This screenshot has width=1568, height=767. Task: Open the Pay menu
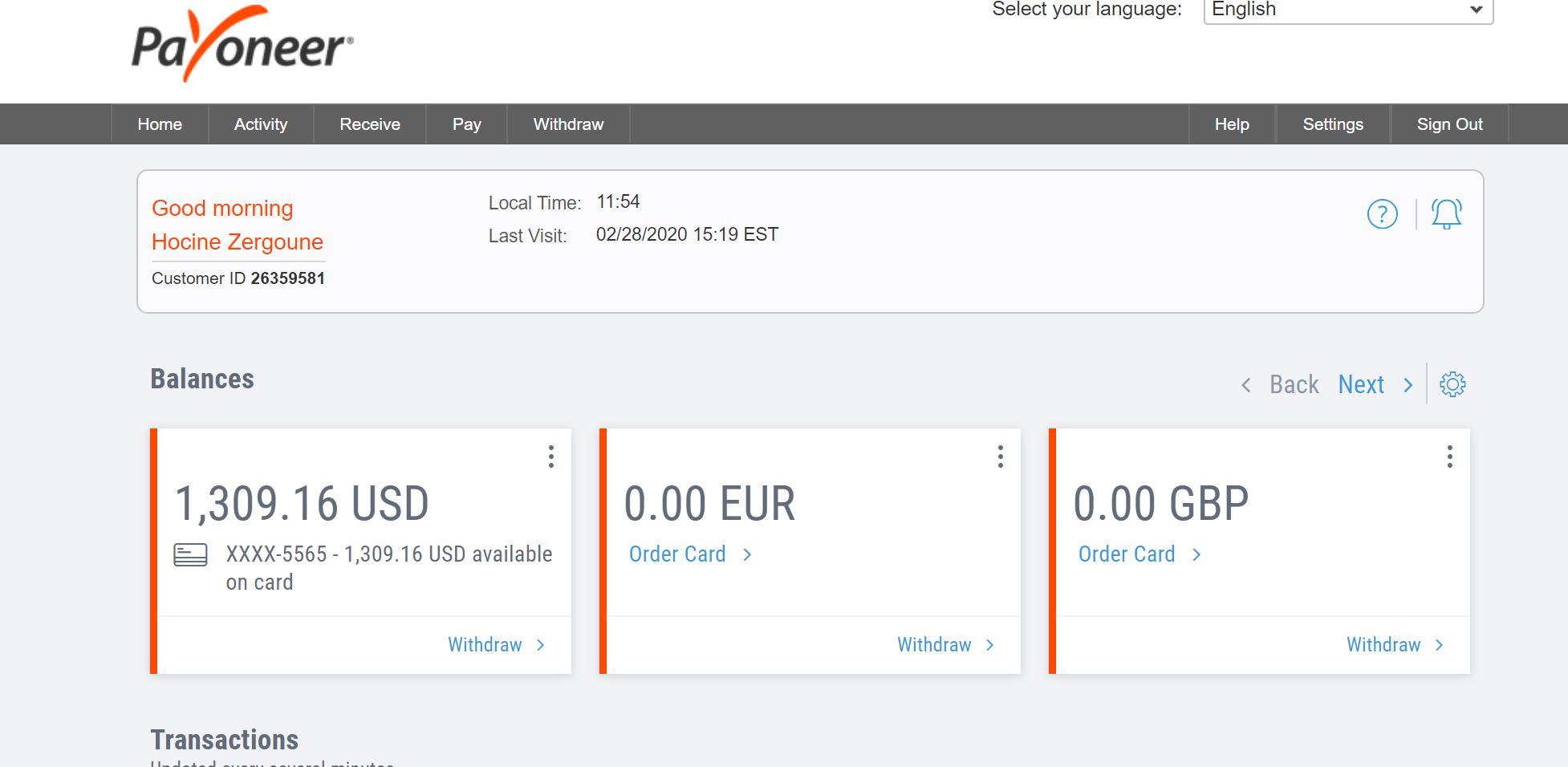click(466, 124)
